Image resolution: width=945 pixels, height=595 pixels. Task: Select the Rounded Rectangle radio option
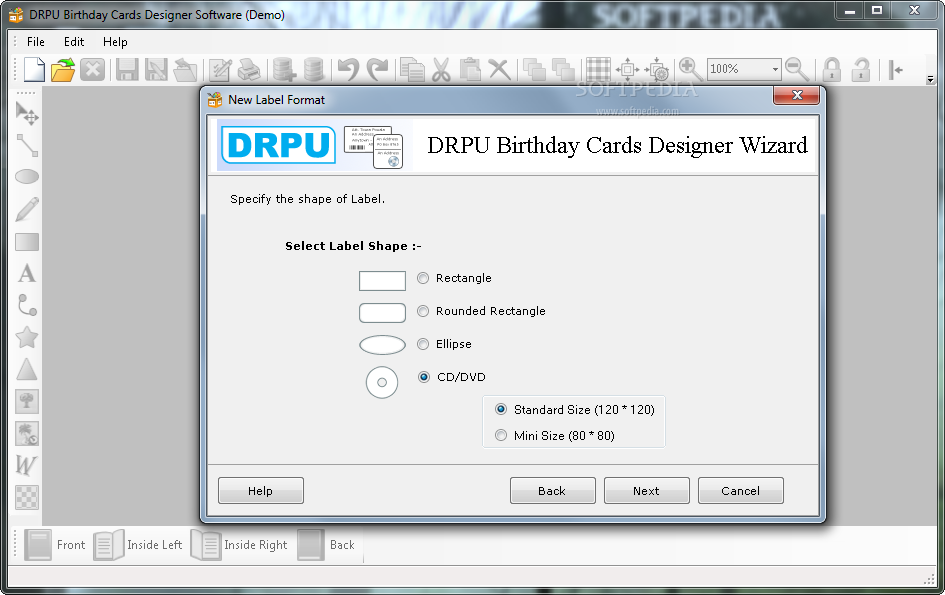pos(423,311)
